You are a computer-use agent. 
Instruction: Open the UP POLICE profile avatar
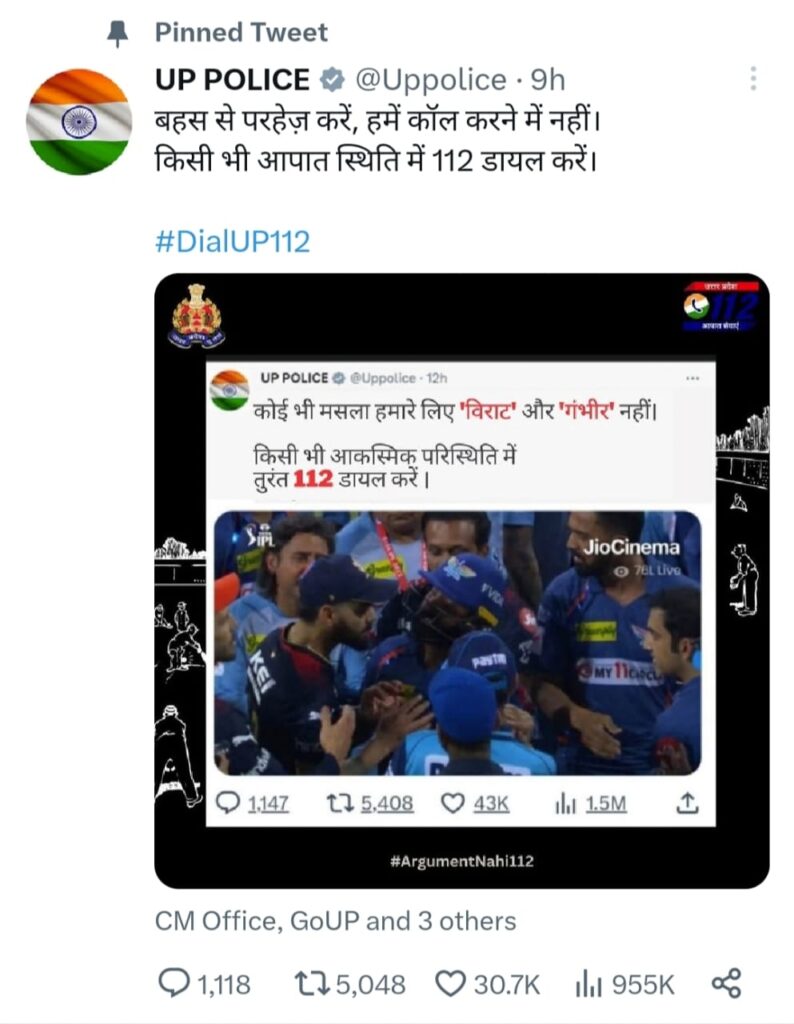(x=79, y=121)
